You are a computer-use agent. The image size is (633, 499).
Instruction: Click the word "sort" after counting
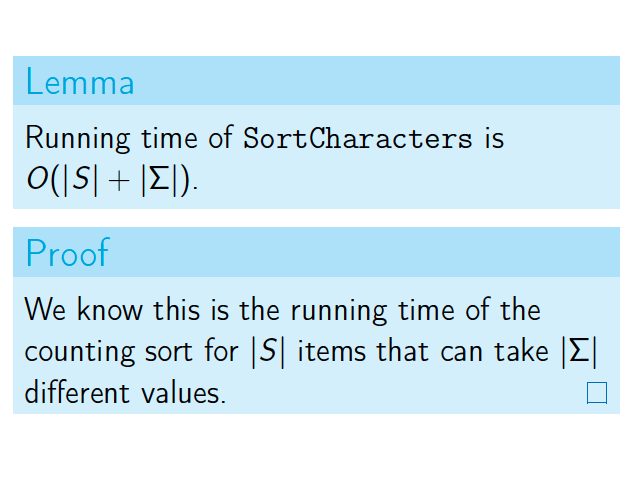tap(169, 352)
